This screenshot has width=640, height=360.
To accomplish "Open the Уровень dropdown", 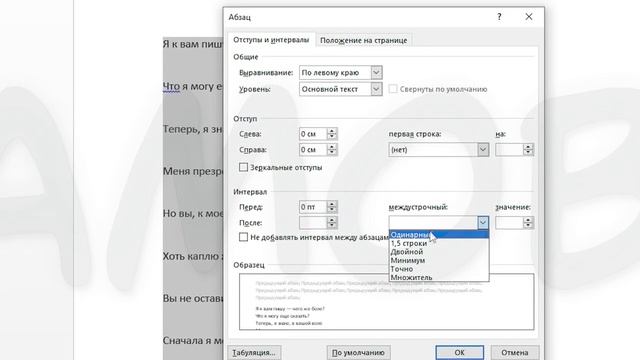I will [376, 89].
